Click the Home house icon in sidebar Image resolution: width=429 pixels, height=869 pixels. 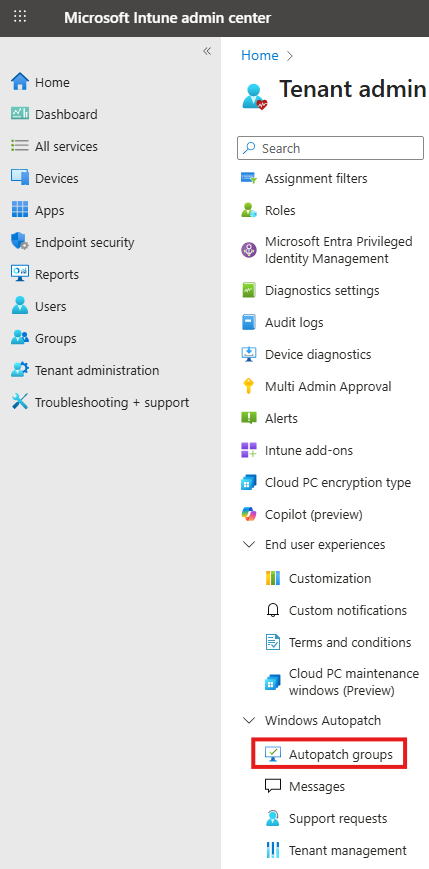(x=20, y=82)
